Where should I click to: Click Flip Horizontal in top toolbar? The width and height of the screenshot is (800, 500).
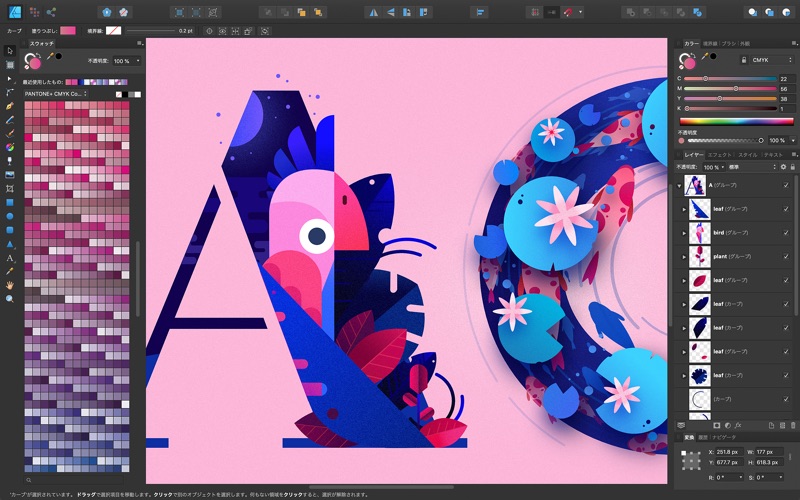pyautogui.click(x=374, y=12)
